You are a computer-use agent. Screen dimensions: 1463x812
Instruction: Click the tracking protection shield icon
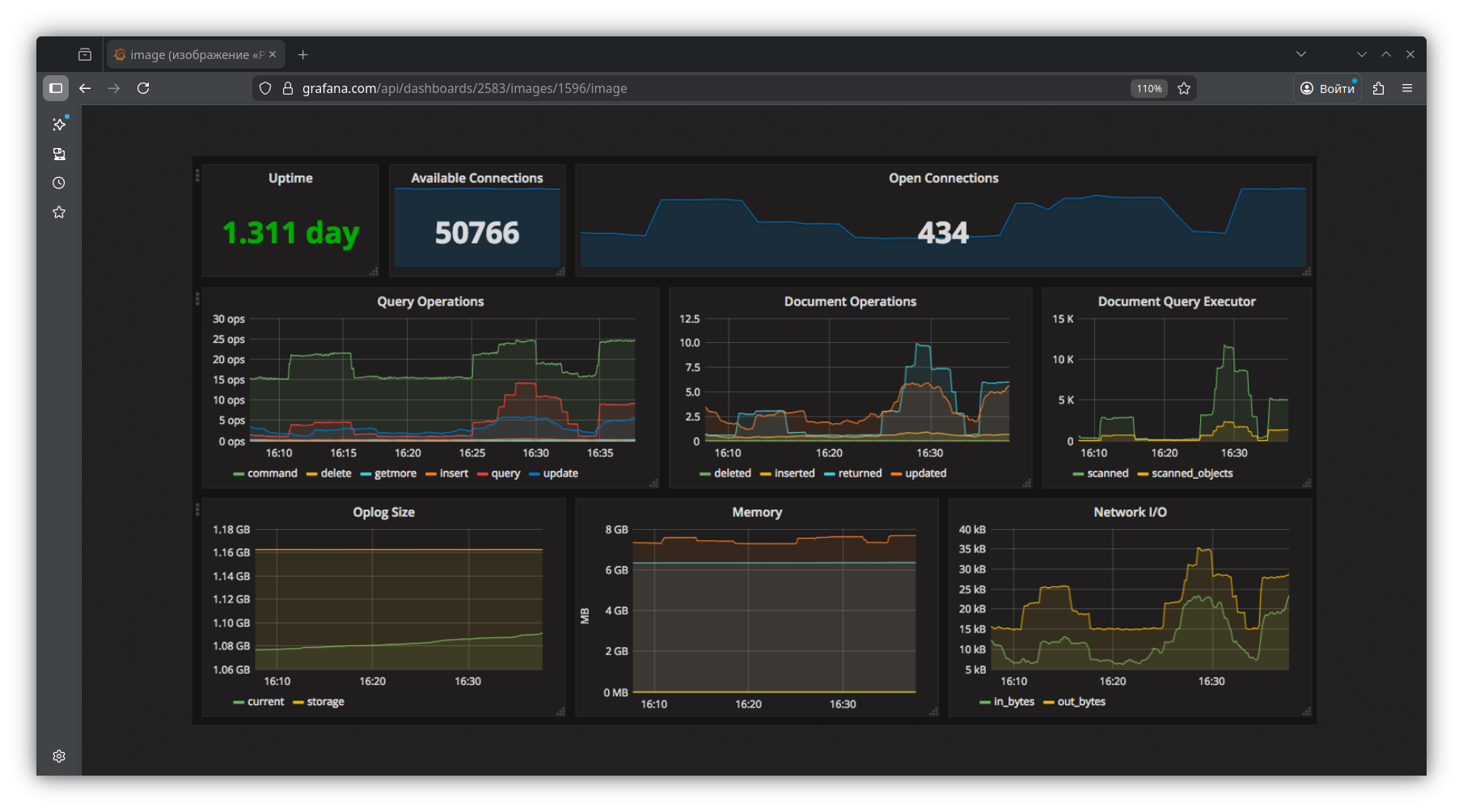point(265,88)
